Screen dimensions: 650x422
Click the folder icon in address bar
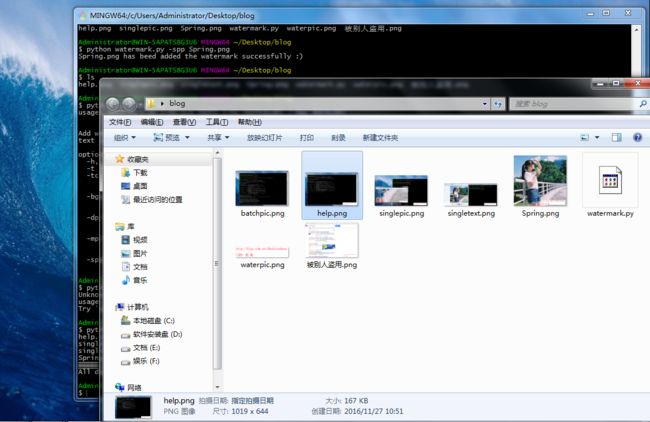(x=151, y=104)
